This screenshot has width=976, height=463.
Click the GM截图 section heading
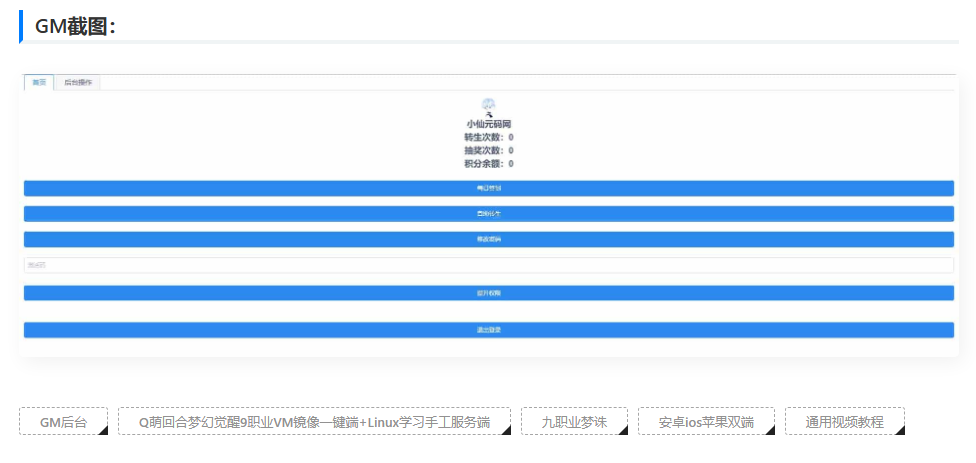click(x=76, y=27)
